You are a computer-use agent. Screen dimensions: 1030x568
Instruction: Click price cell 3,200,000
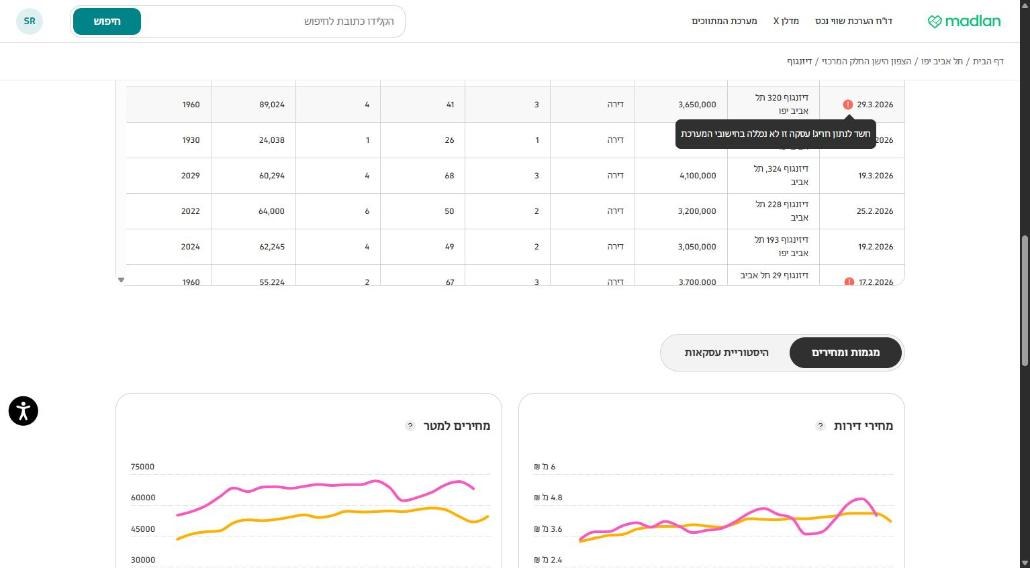click(x=697, y=211)
